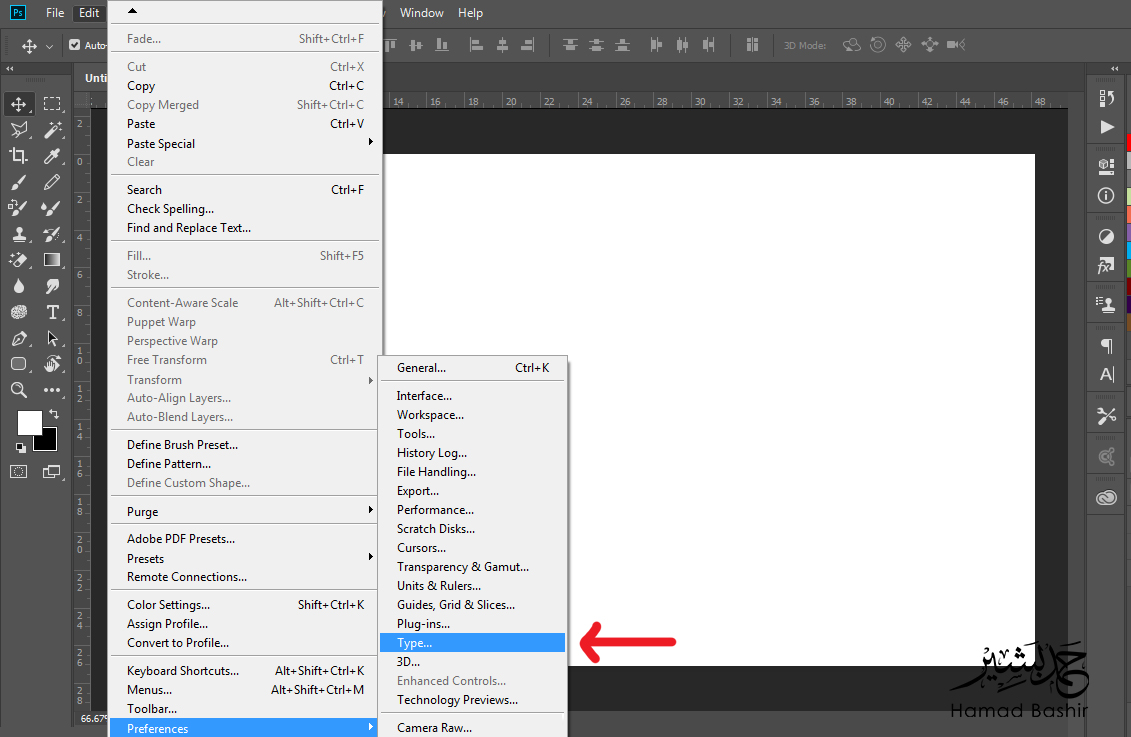Select the Clone Stamp tool
Viewport: 1131px width, 737px height.
tap(19, 234)
